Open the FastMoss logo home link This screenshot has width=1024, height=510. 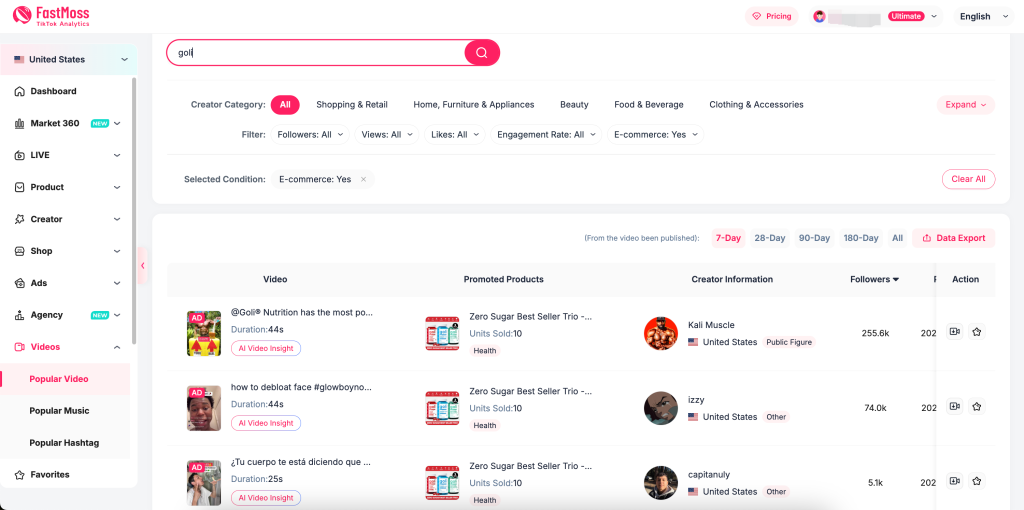point(51,16)
